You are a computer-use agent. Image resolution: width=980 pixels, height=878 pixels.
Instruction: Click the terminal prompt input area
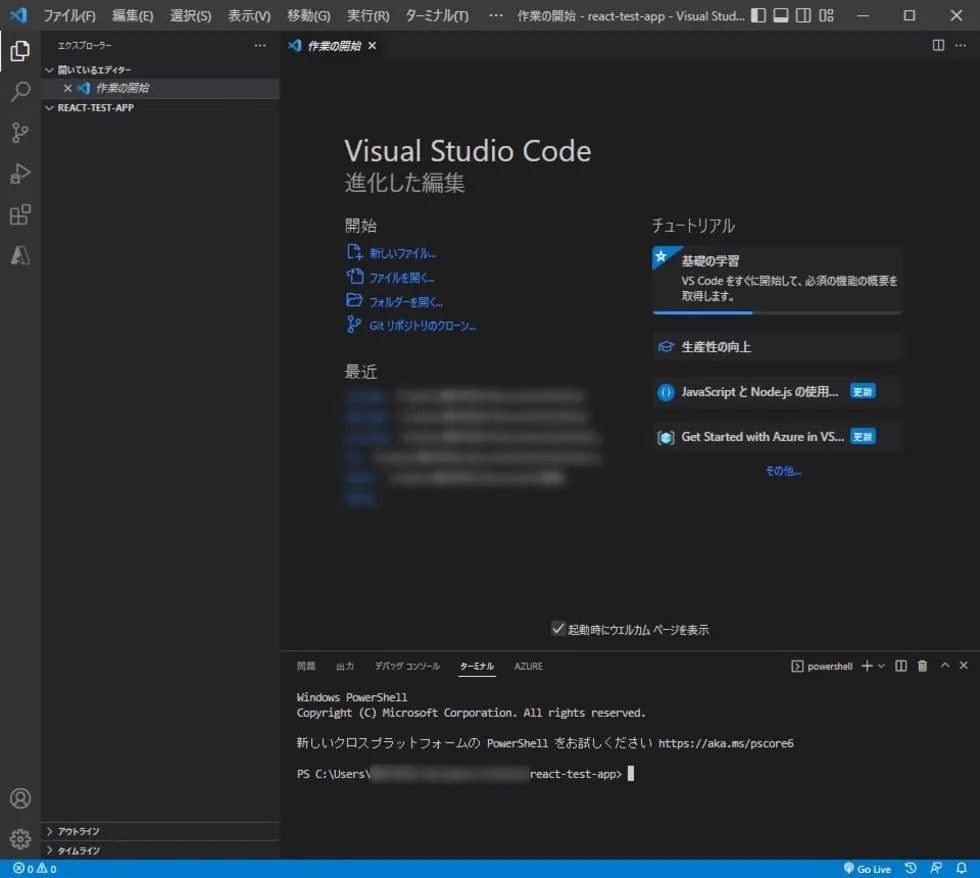click(x=631, y=774)
